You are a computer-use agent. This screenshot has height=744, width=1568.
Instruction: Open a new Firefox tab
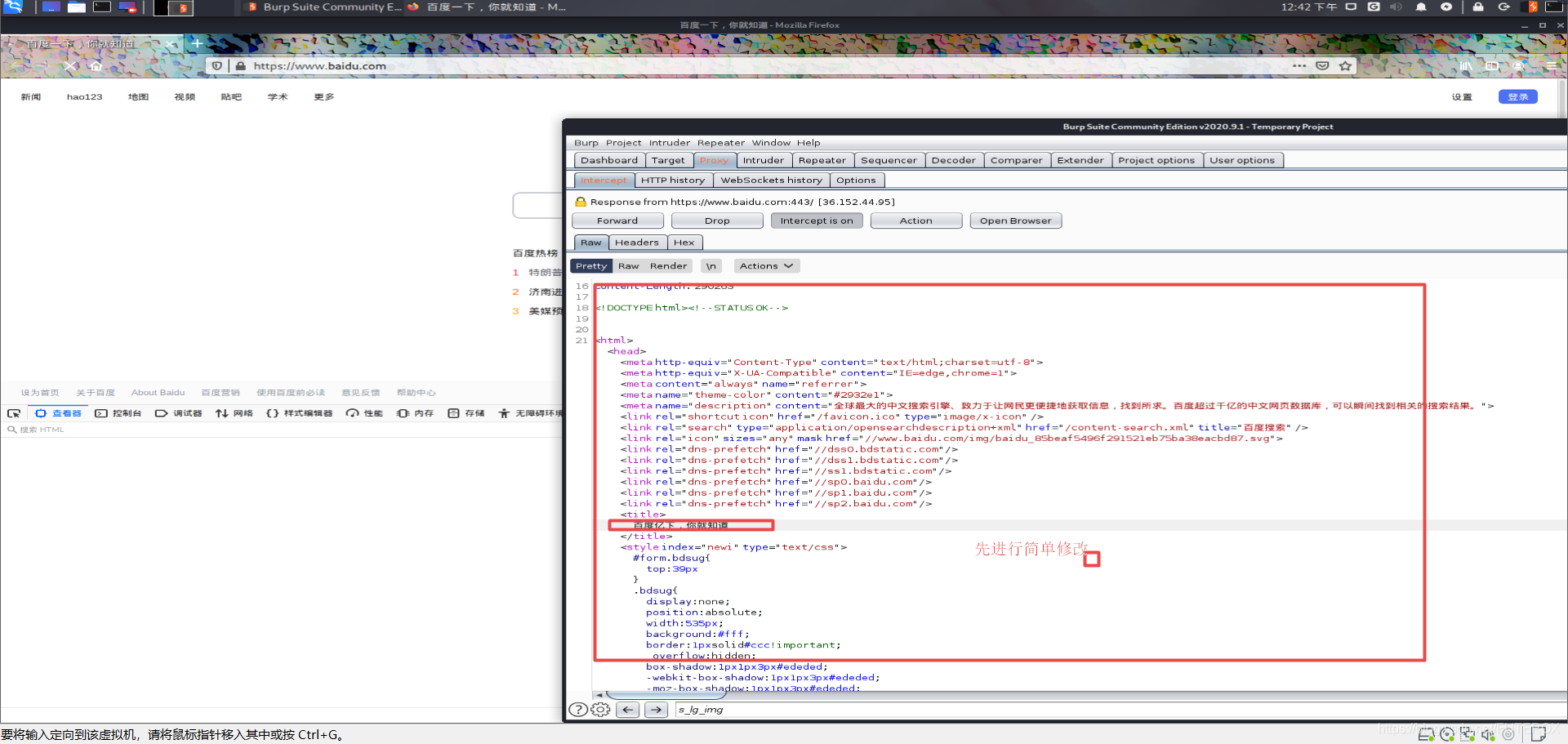point(197,43)
